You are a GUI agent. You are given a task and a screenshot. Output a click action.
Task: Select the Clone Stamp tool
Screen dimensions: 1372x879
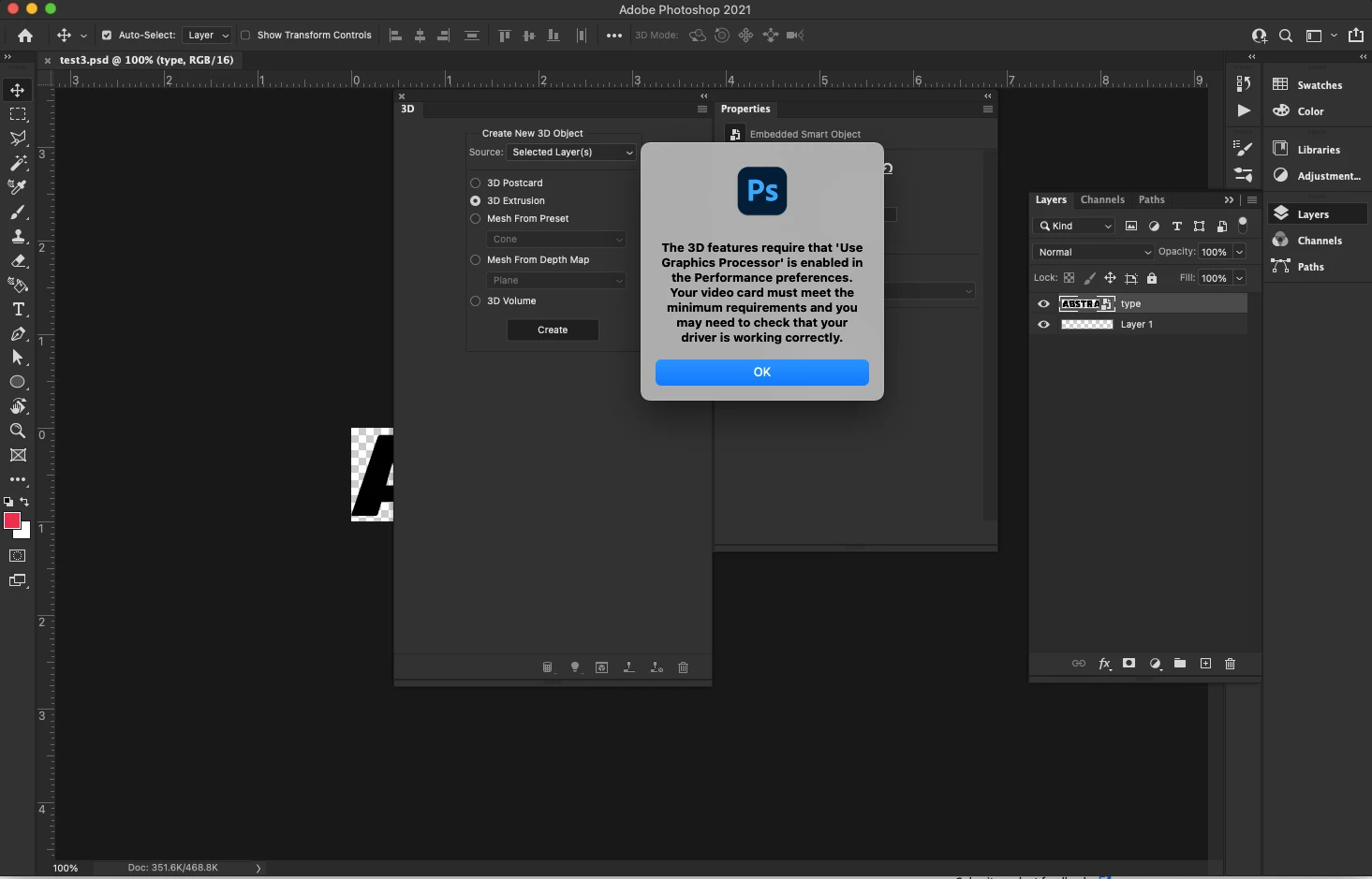(18, 236)
